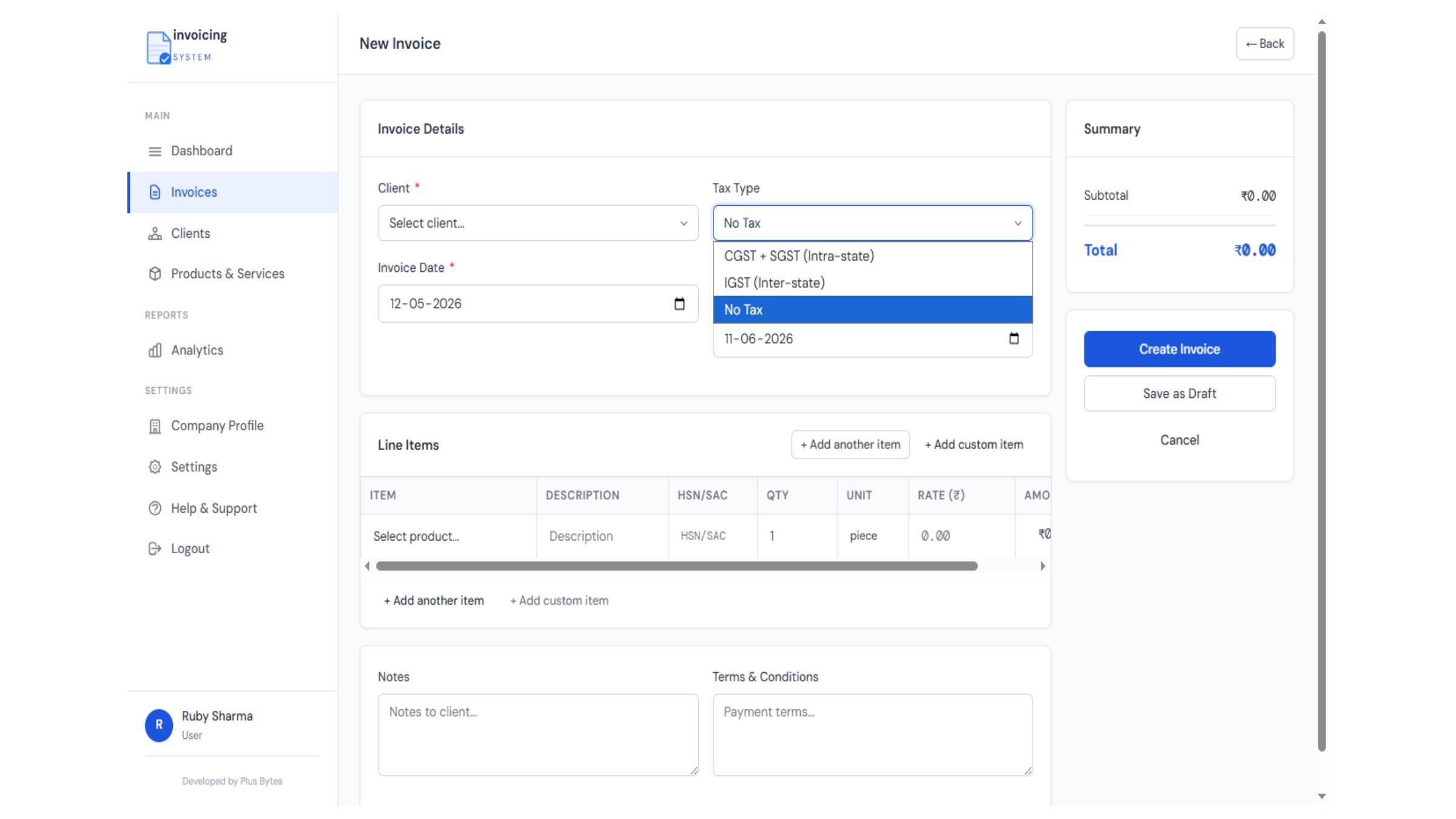Click top '+ Add another item' button
This screenshot has width=1456, height=819.
(850, 445)
